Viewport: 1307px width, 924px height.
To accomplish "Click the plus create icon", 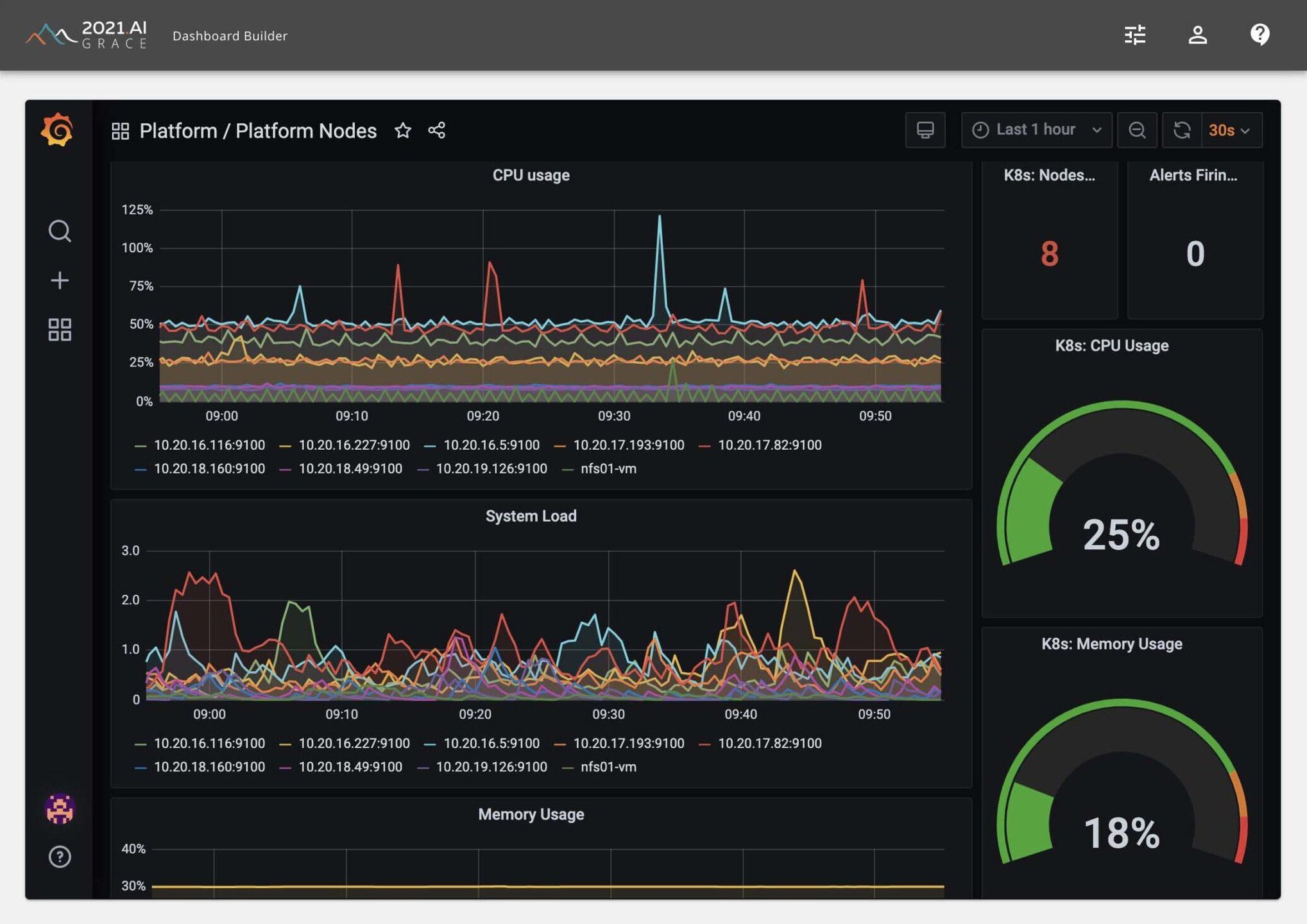I will click(x=60, y=280).
